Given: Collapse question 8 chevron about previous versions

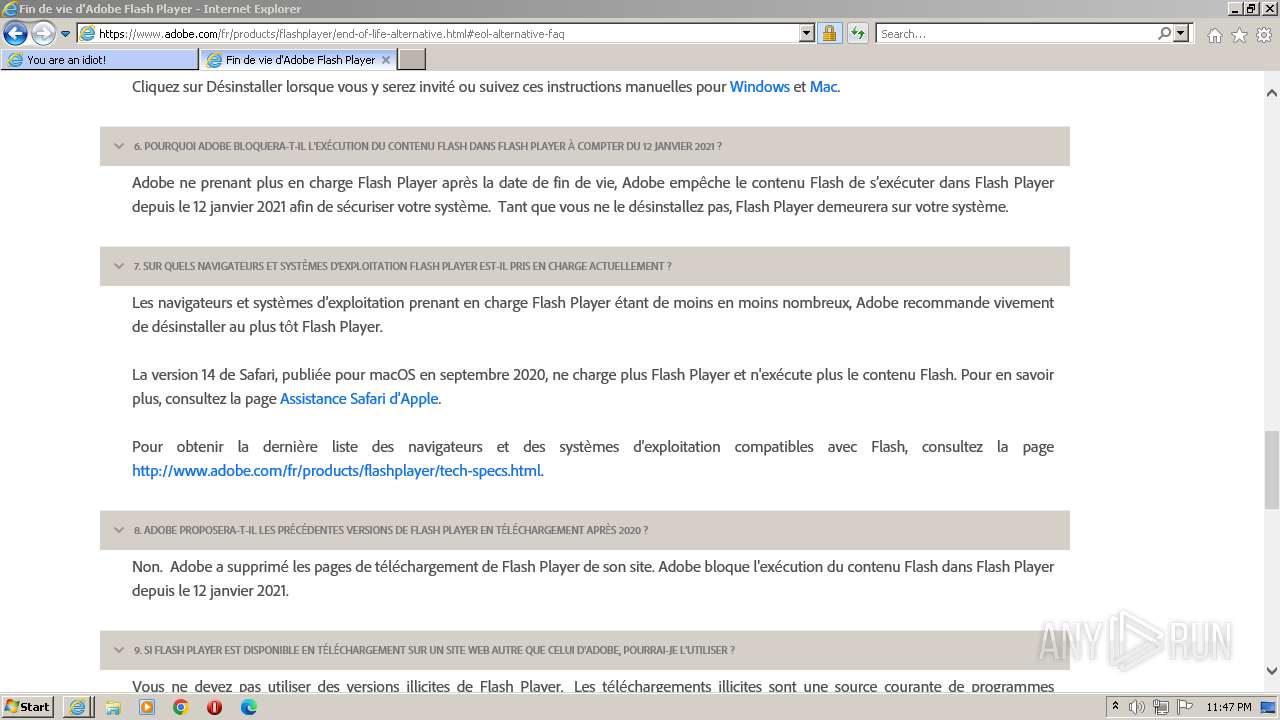Looking at the screenshot, I should tap(119, 530).
